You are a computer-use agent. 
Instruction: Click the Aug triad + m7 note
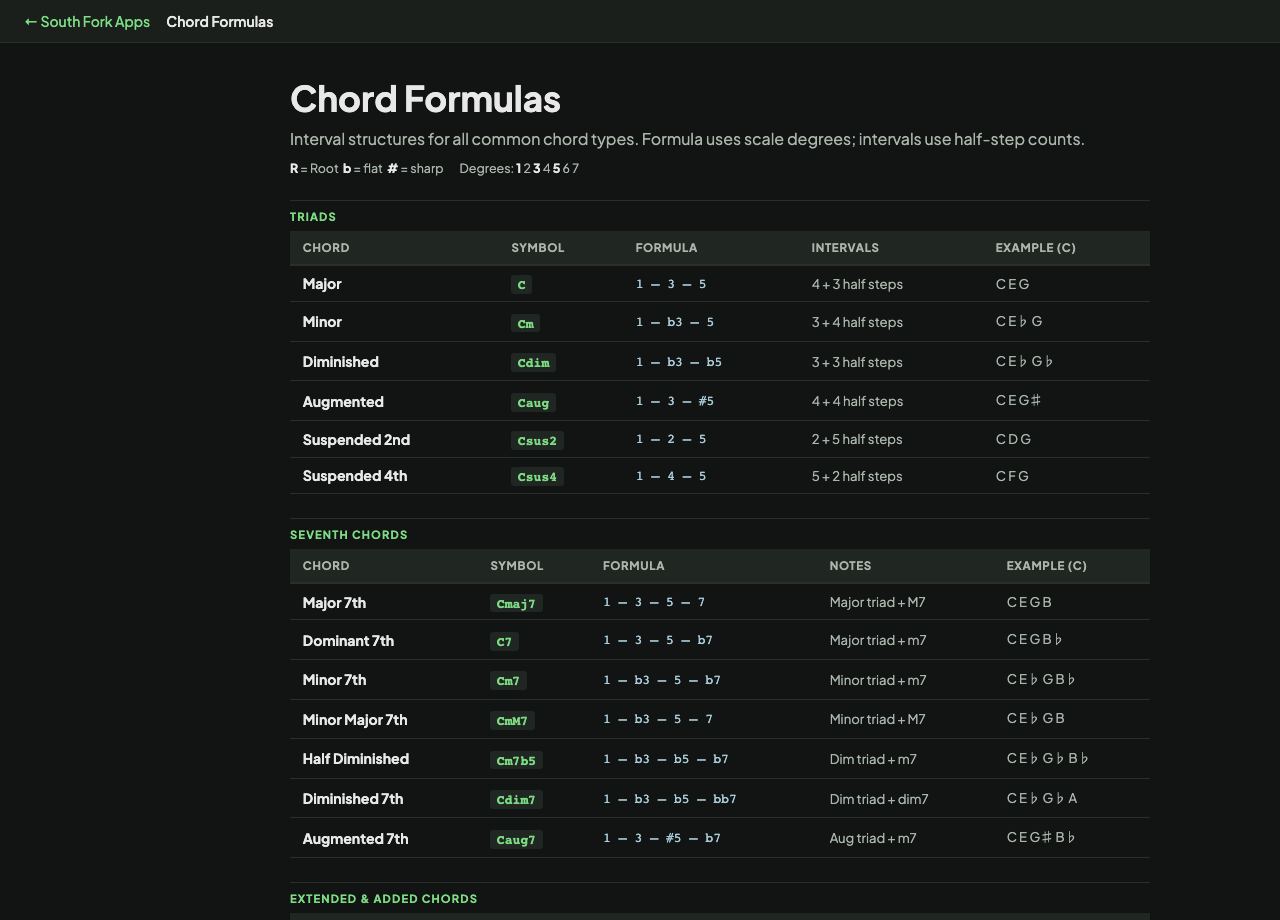873,838
